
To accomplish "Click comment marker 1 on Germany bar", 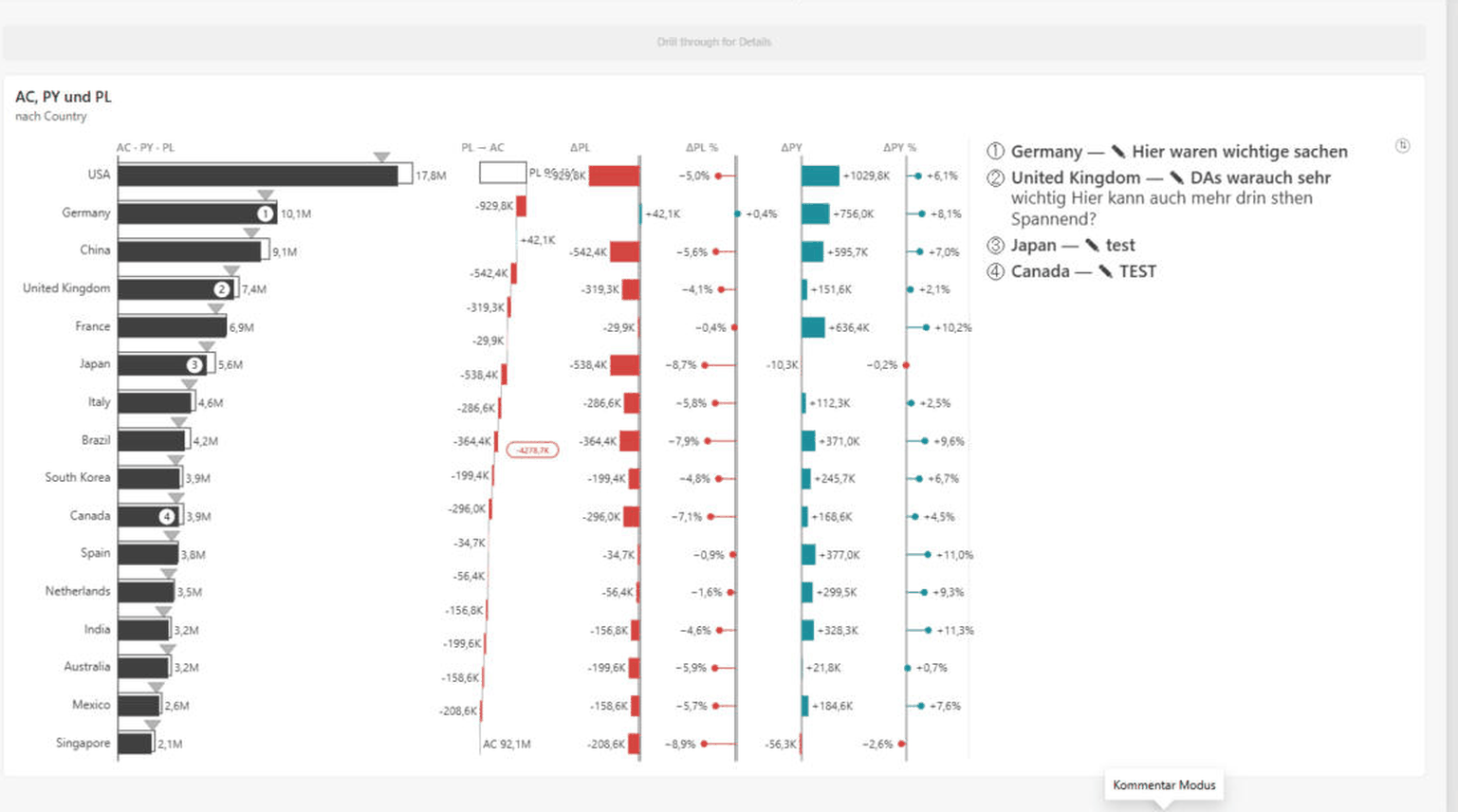I will click(266, 213).
